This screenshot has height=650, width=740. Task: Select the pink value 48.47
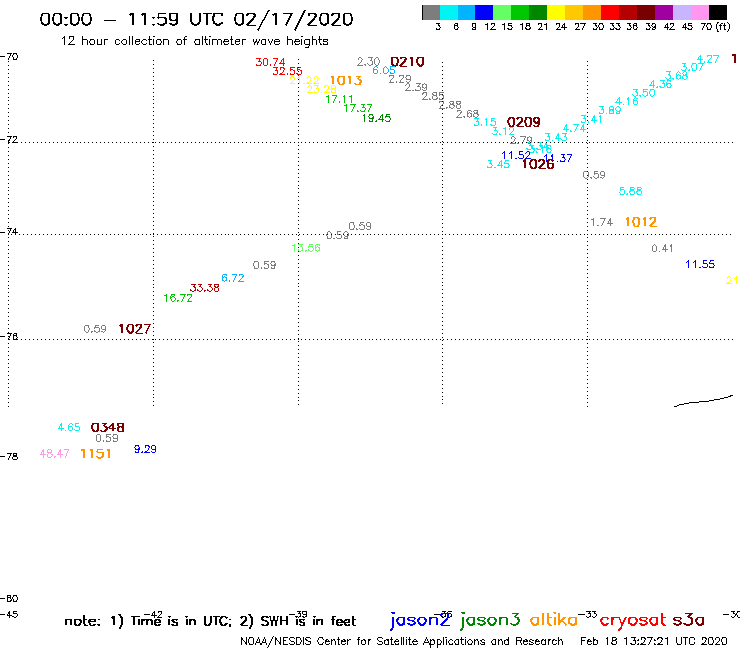click(54, 454)
